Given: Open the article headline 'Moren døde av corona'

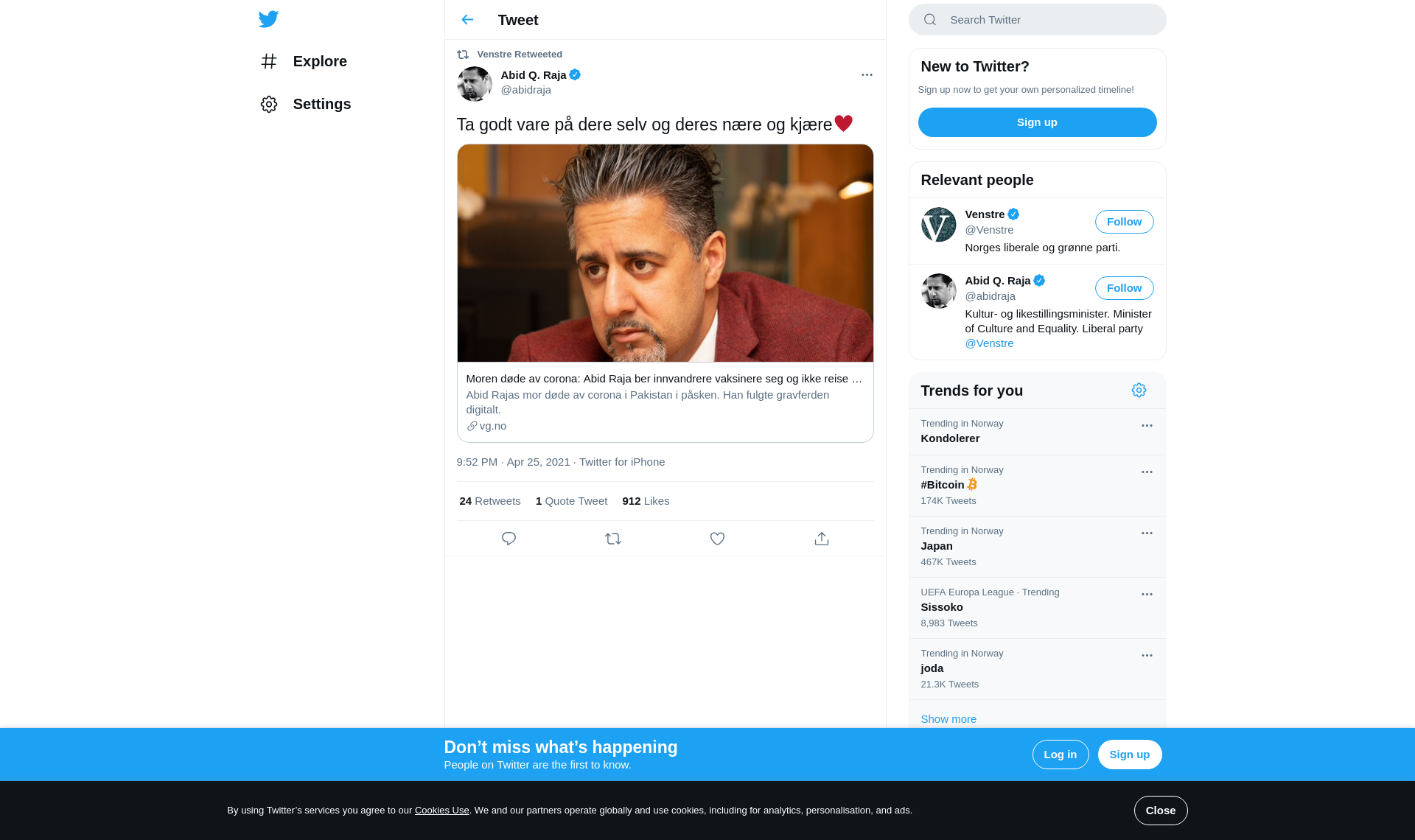Looking at the screenshot, I should click(x=664, y=379).
